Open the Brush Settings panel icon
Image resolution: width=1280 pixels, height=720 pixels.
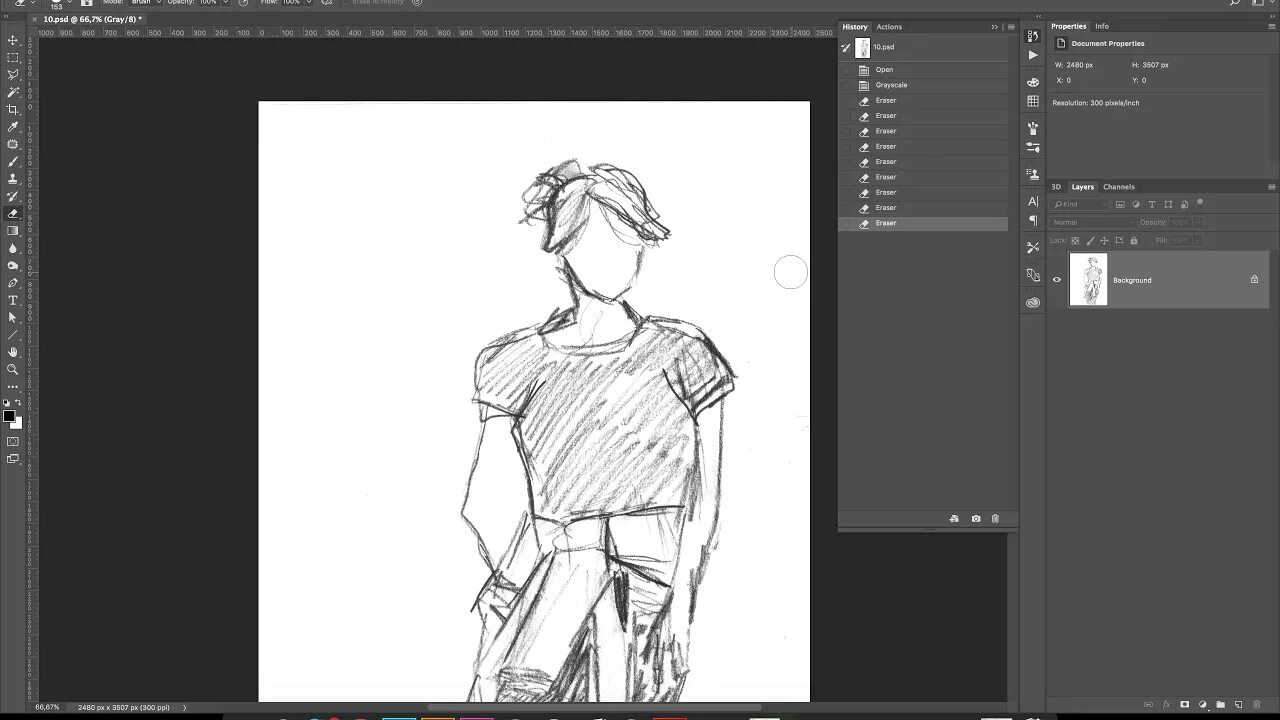pyautogui.click(x=1033, y=147)
